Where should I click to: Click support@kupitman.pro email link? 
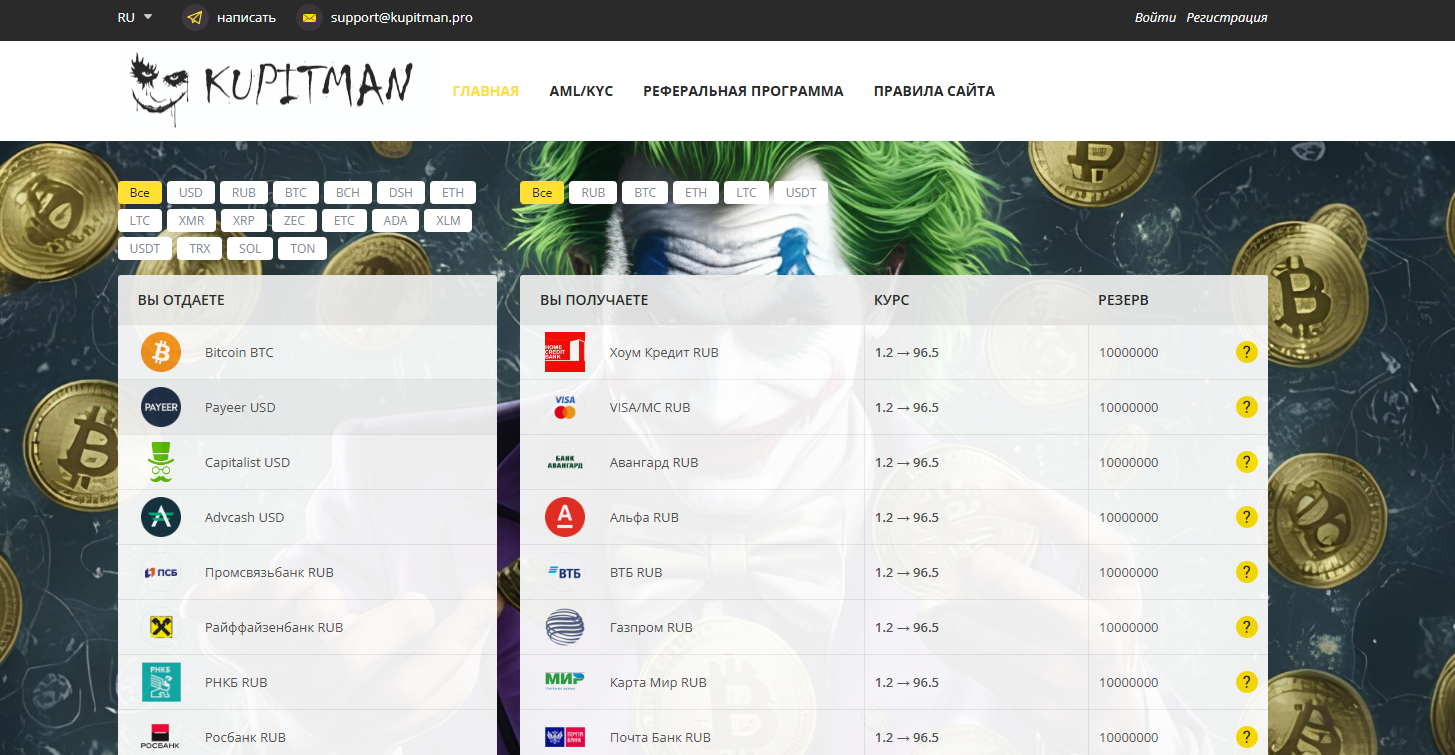pyautogui.click(x=402, y=17)
